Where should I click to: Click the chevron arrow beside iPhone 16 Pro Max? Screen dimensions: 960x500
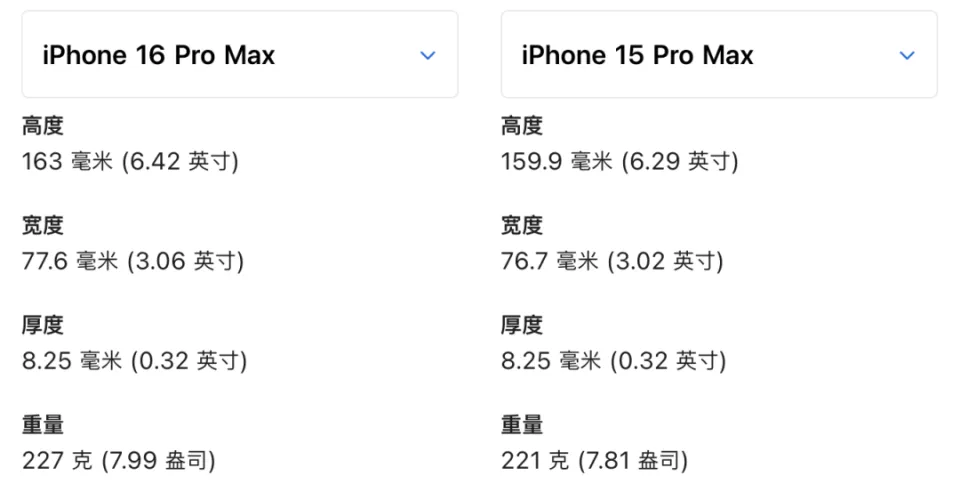pos(428,56)
